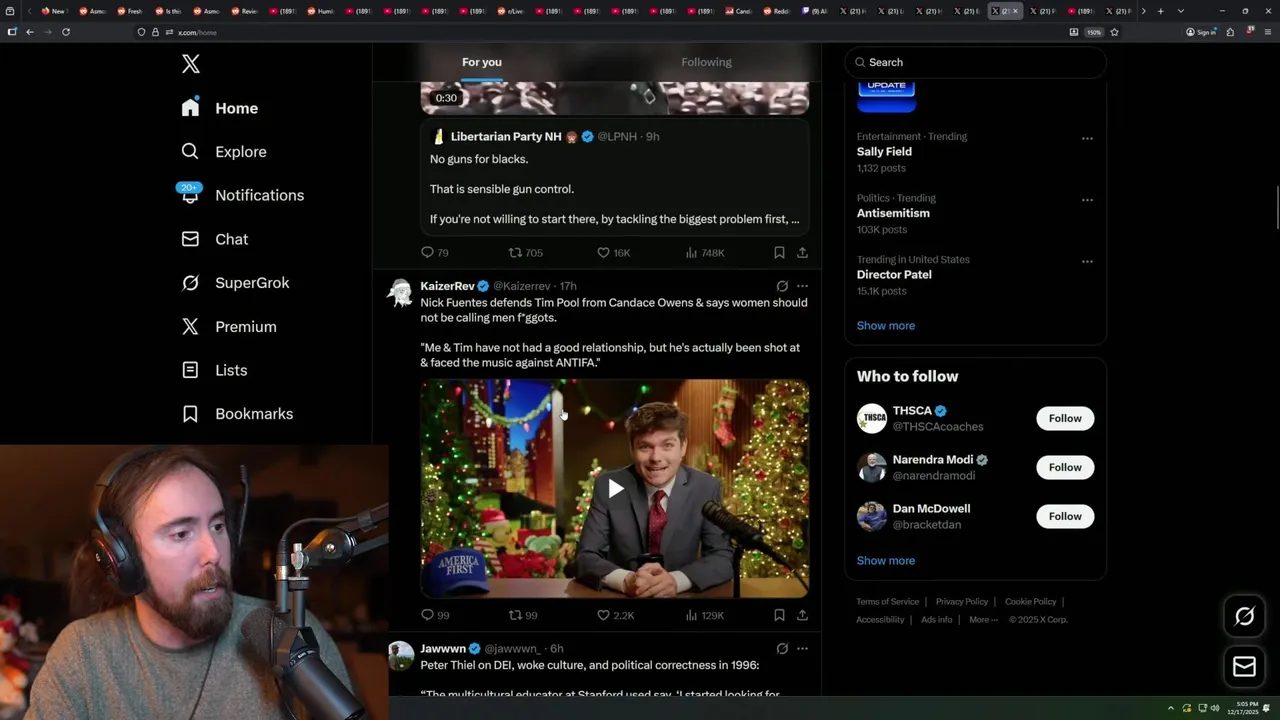View analytics of post with 748K views
The width and height of the screenshot is (1280, 720).
click(704, 253)
